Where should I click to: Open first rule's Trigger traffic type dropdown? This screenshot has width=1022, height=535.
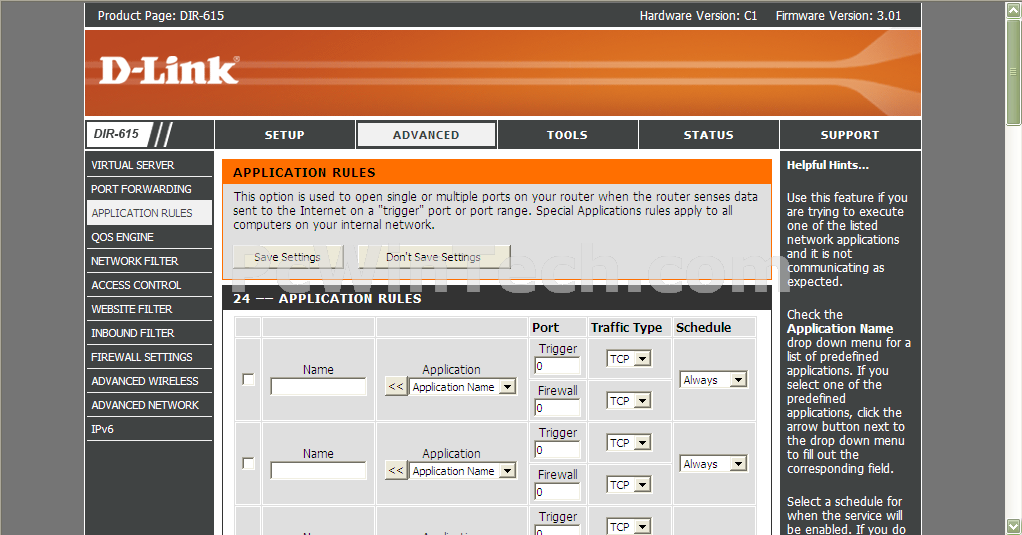pyautogui.click(x=629, y=359)
